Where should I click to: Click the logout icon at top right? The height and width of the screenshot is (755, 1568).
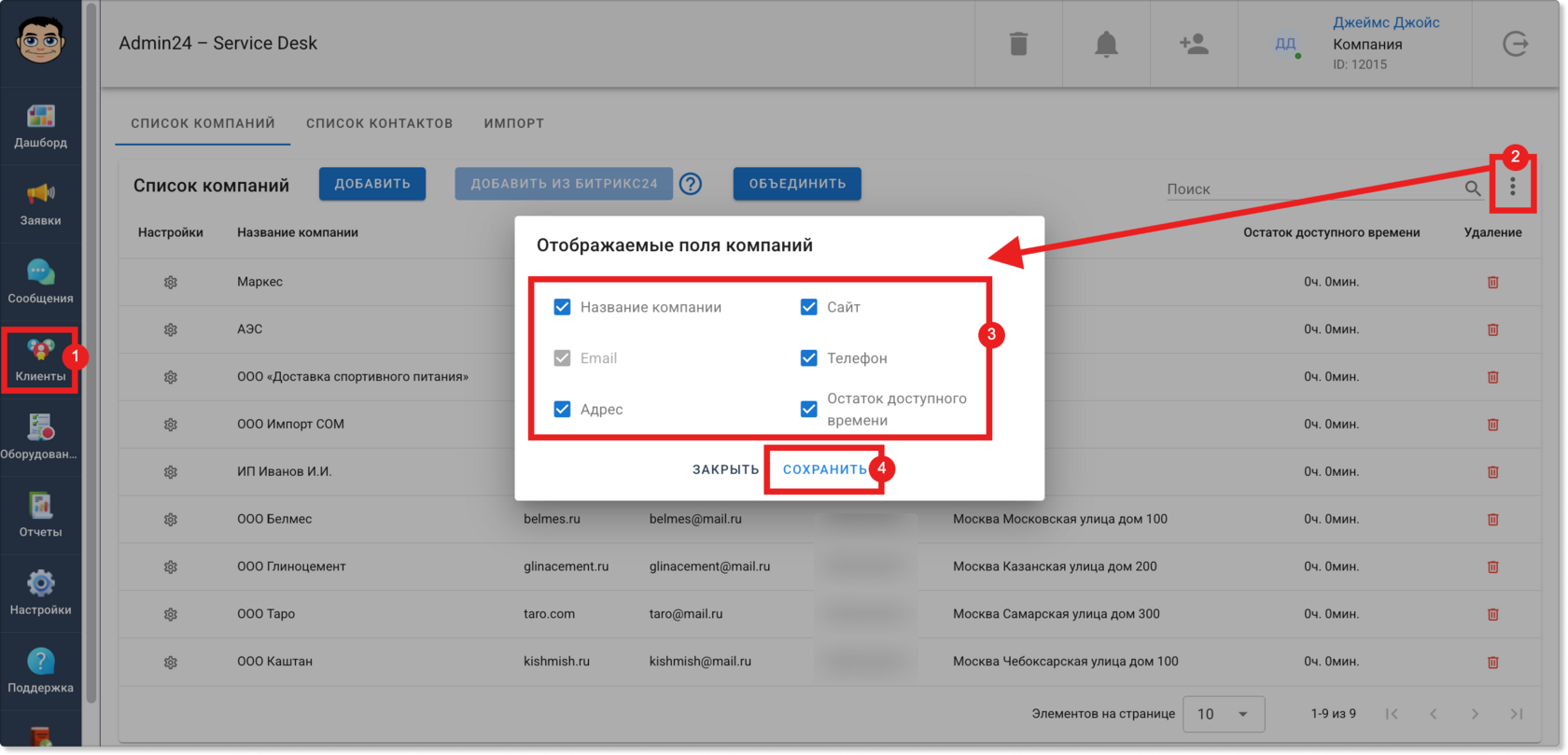[x=1516, y=44]
